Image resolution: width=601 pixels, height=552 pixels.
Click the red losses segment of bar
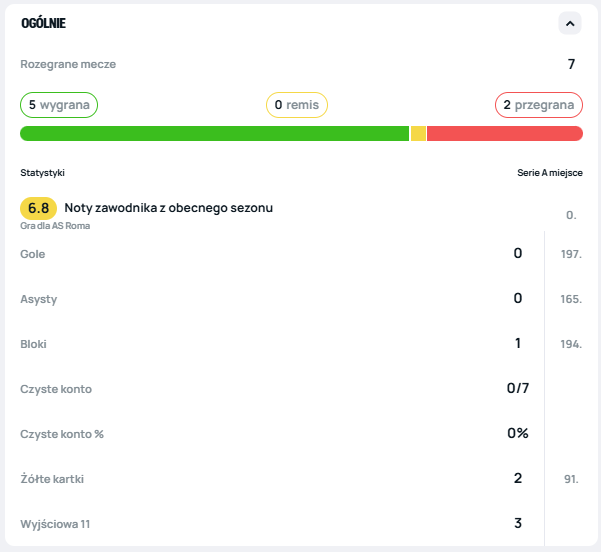pyautogui.click(x=504, y=134)
